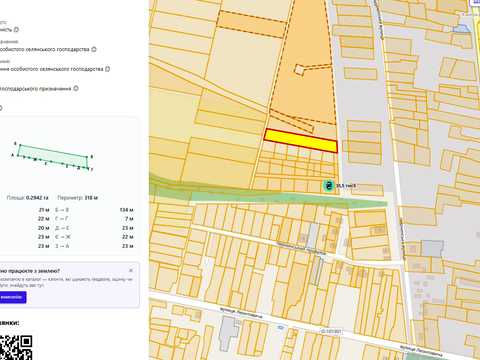
Task: Copy the lower 'особистого селянського господарства' value
Action: coord(107,69)
